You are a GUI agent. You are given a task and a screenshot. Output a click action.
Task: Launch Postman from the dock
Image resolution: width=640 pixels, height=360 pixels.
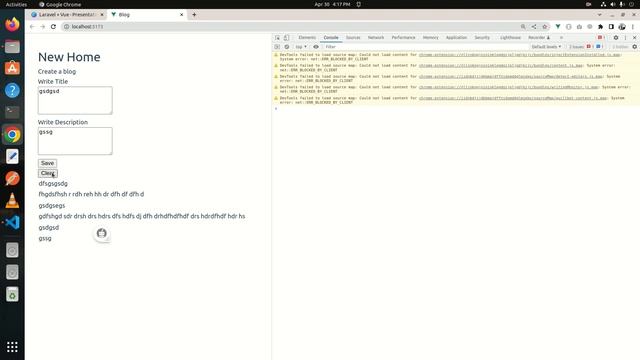click(x=12, y=178)
